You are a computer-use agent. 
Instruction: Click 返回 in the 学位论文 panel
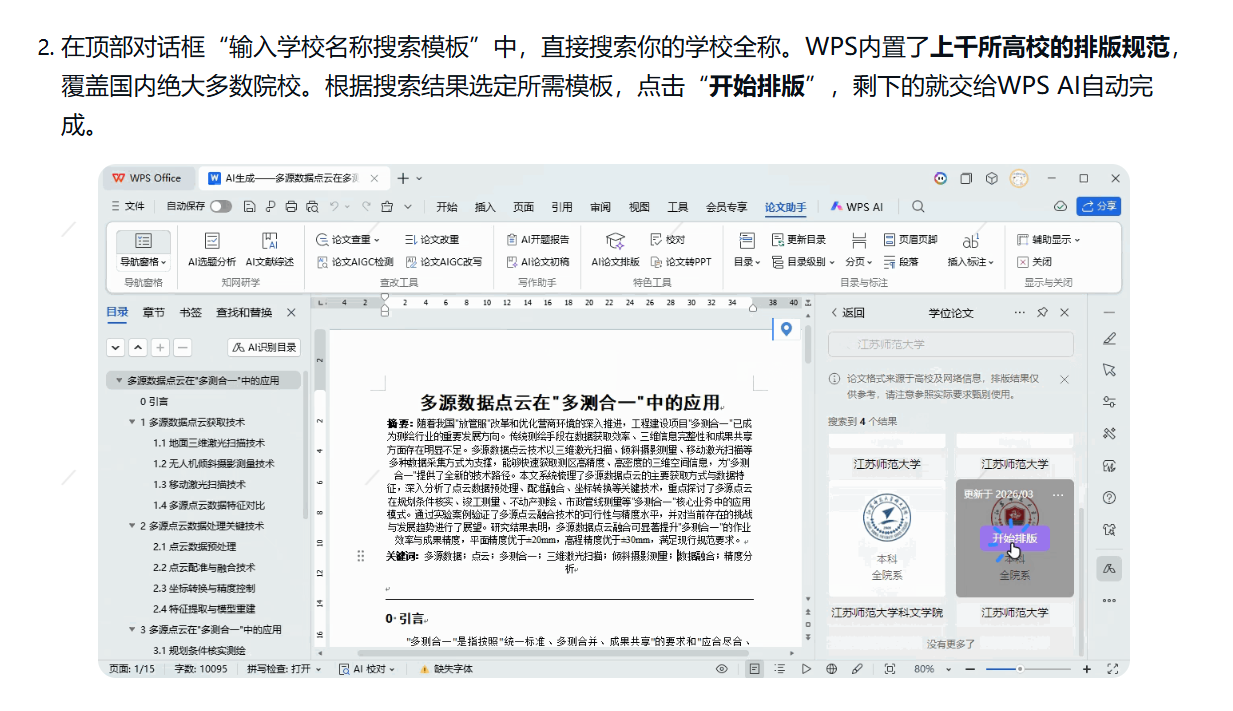[847, 313]
